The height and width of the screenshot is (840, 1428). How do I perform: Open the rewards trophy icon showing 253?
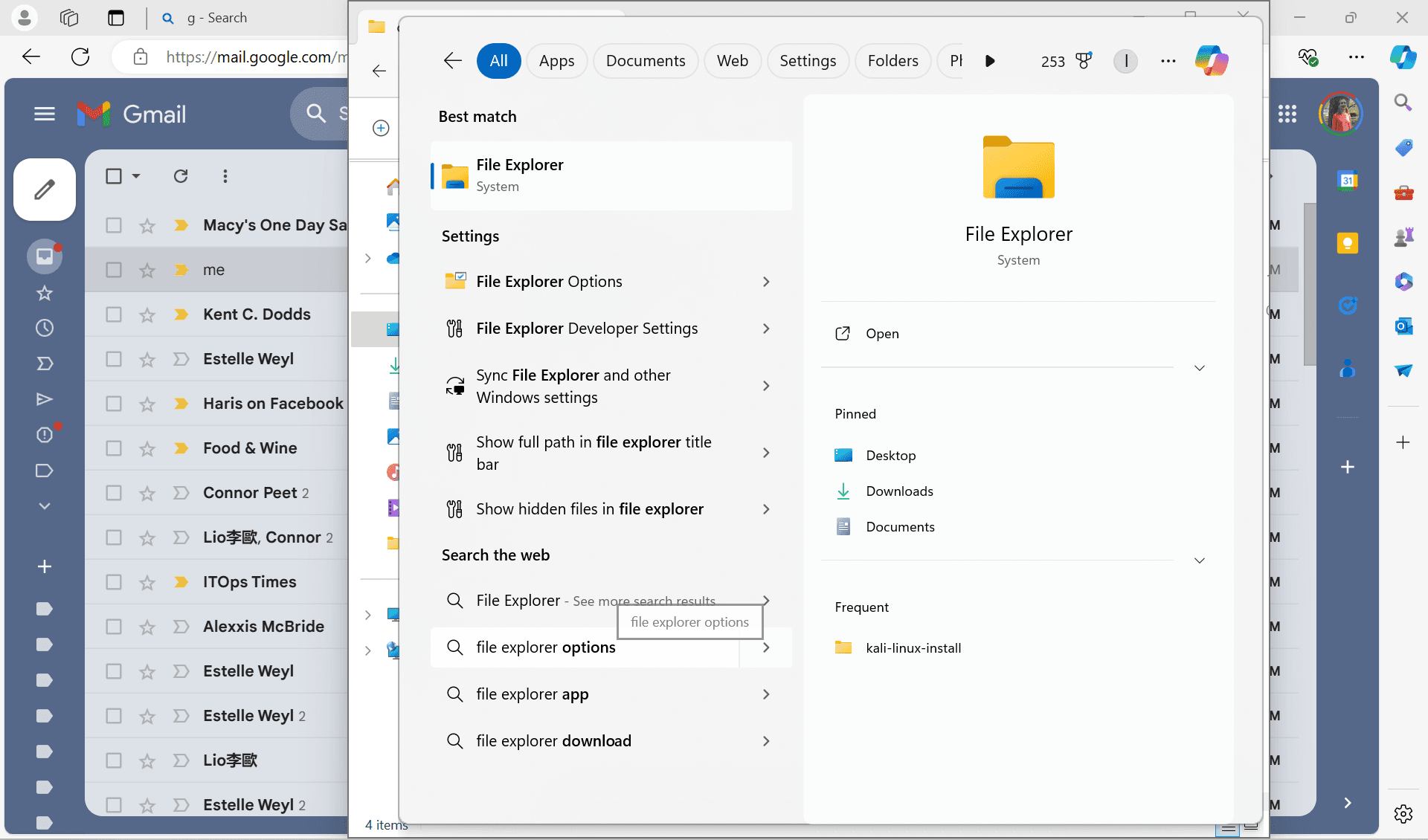(x=1084, y=61)
